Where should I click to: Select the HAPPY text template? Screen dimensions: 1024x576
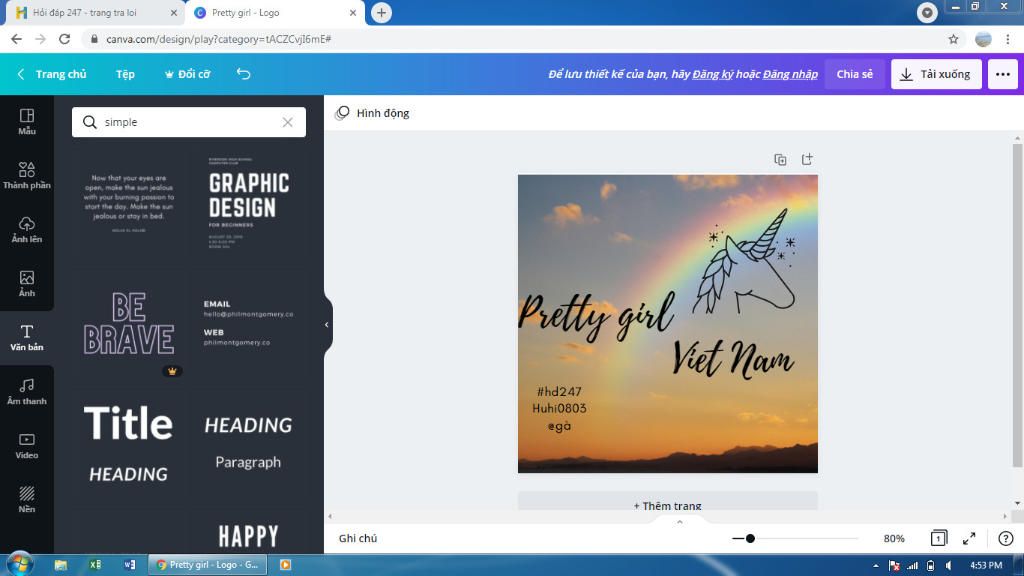(x=248, y=536)
